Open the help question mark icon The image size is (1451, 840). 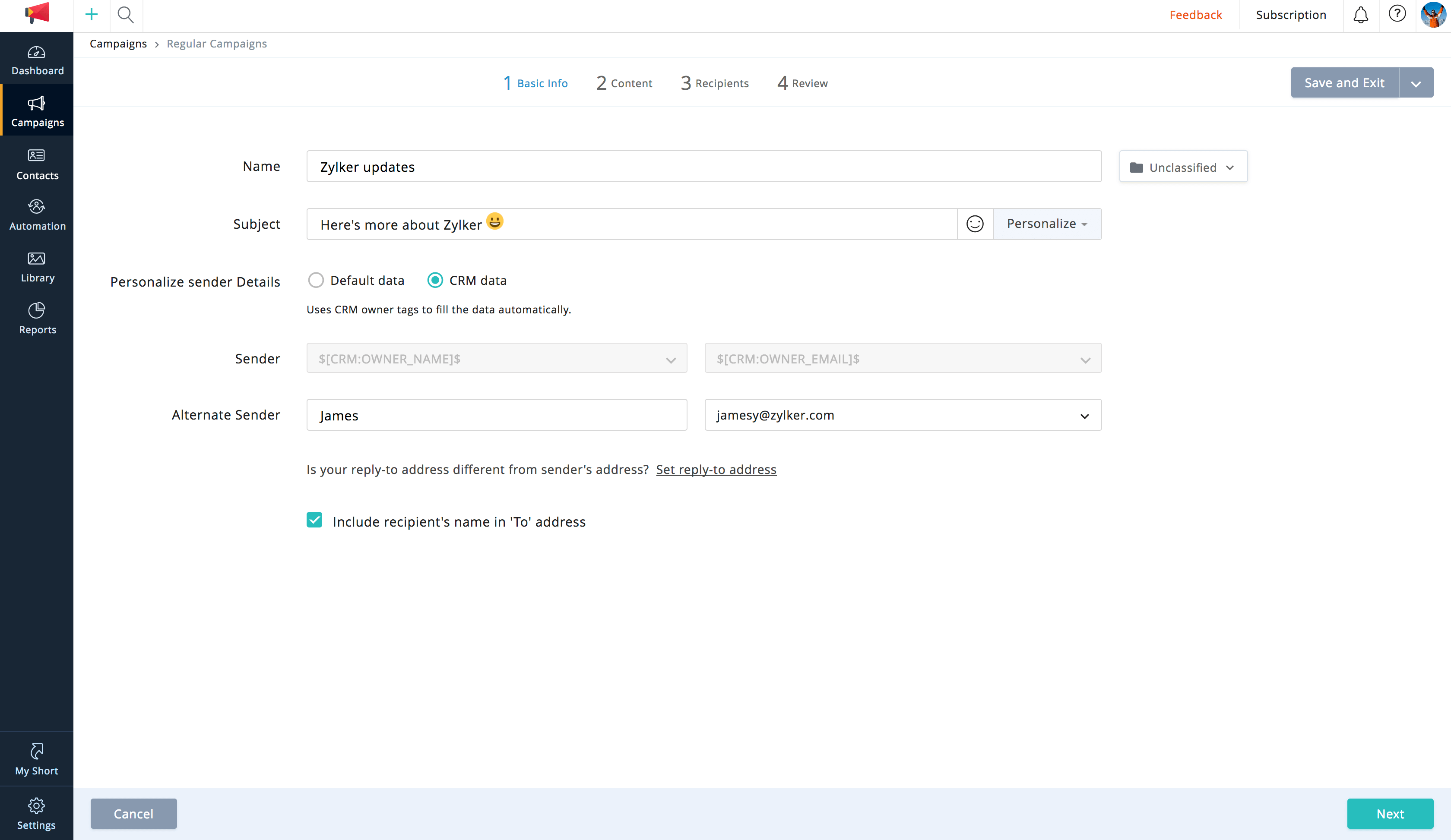[1397, 14]
